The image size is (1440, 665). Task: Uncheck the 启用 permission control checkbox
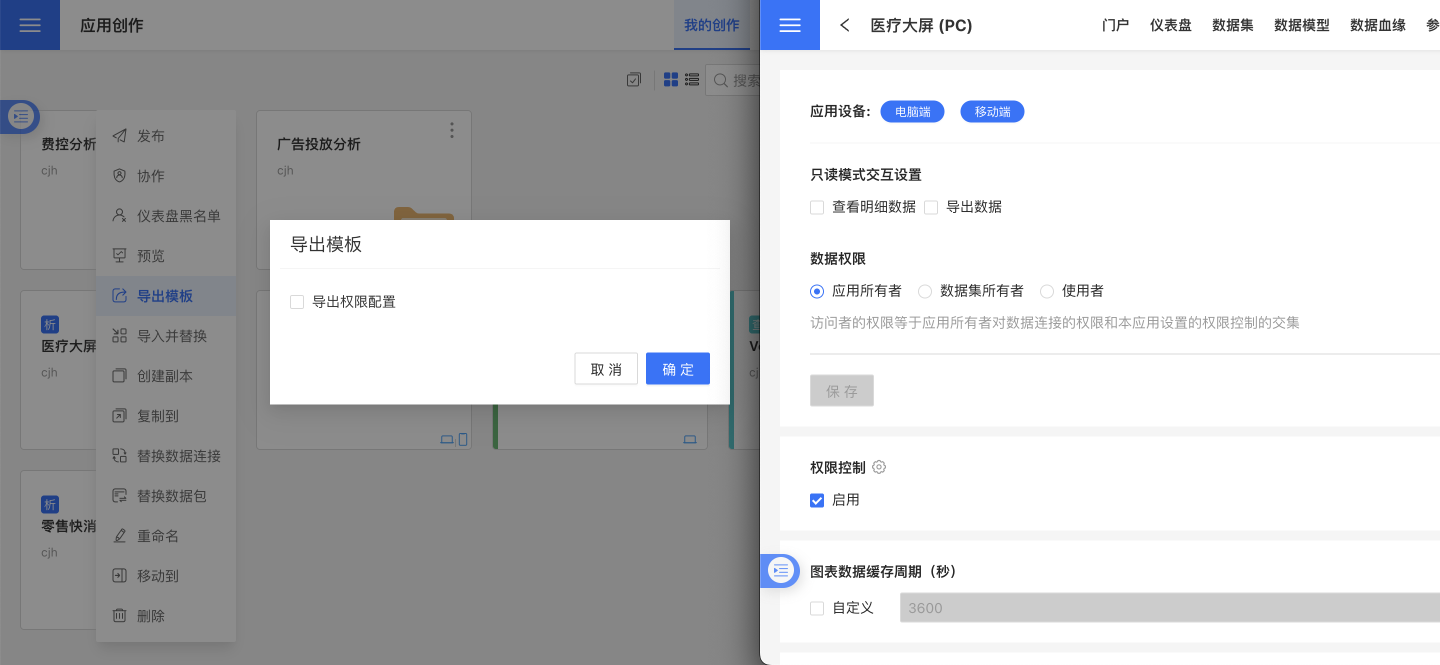(x=817, y=500)
